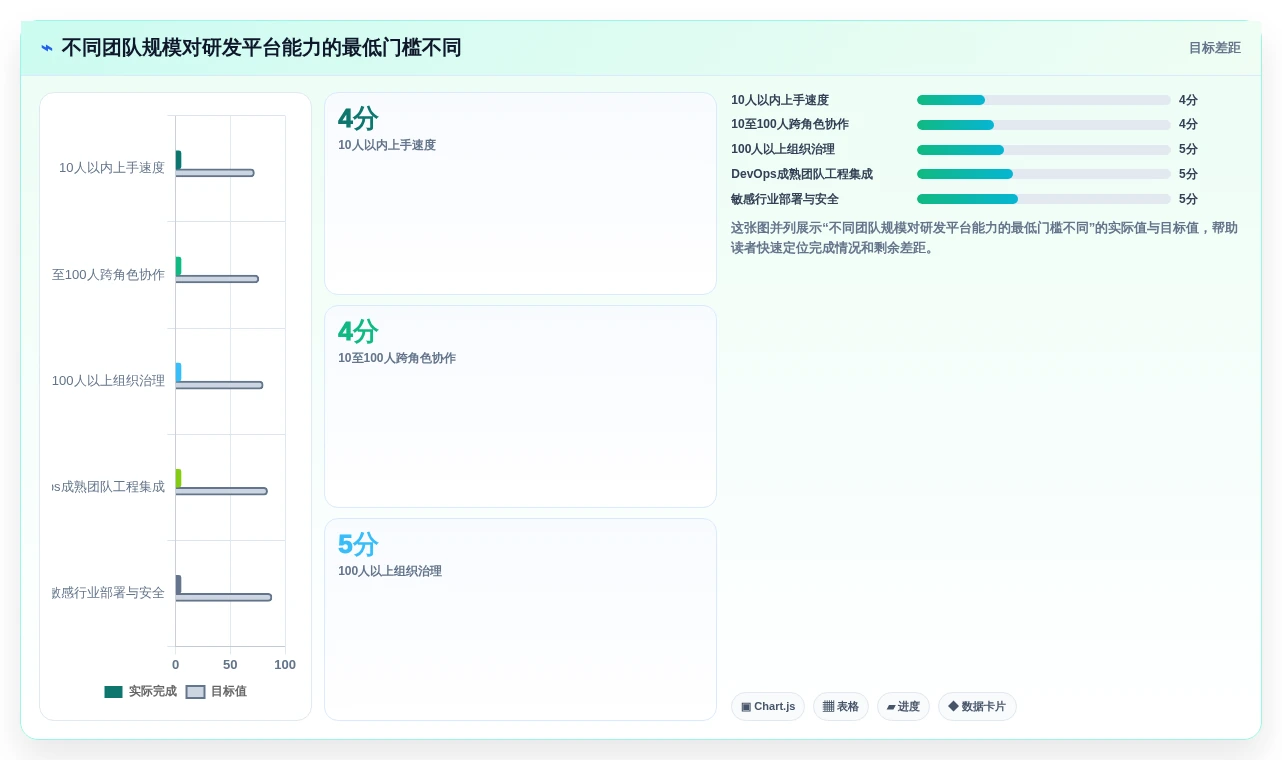The image size is (1282, 760).
Task: Click the progress bar for 10至100人跨角色协作
Action: click(1043, 125)
